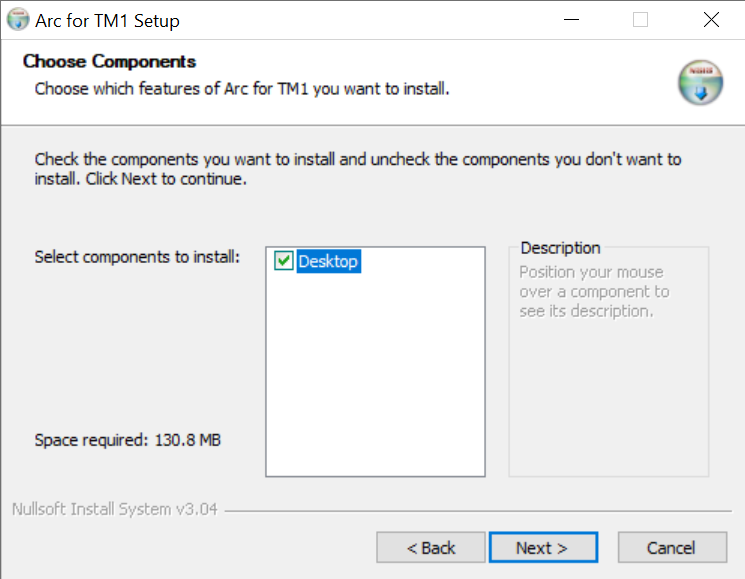The image size is (745, 579).
Task: Click empty area of components list
Action: [x=375, y=380]
